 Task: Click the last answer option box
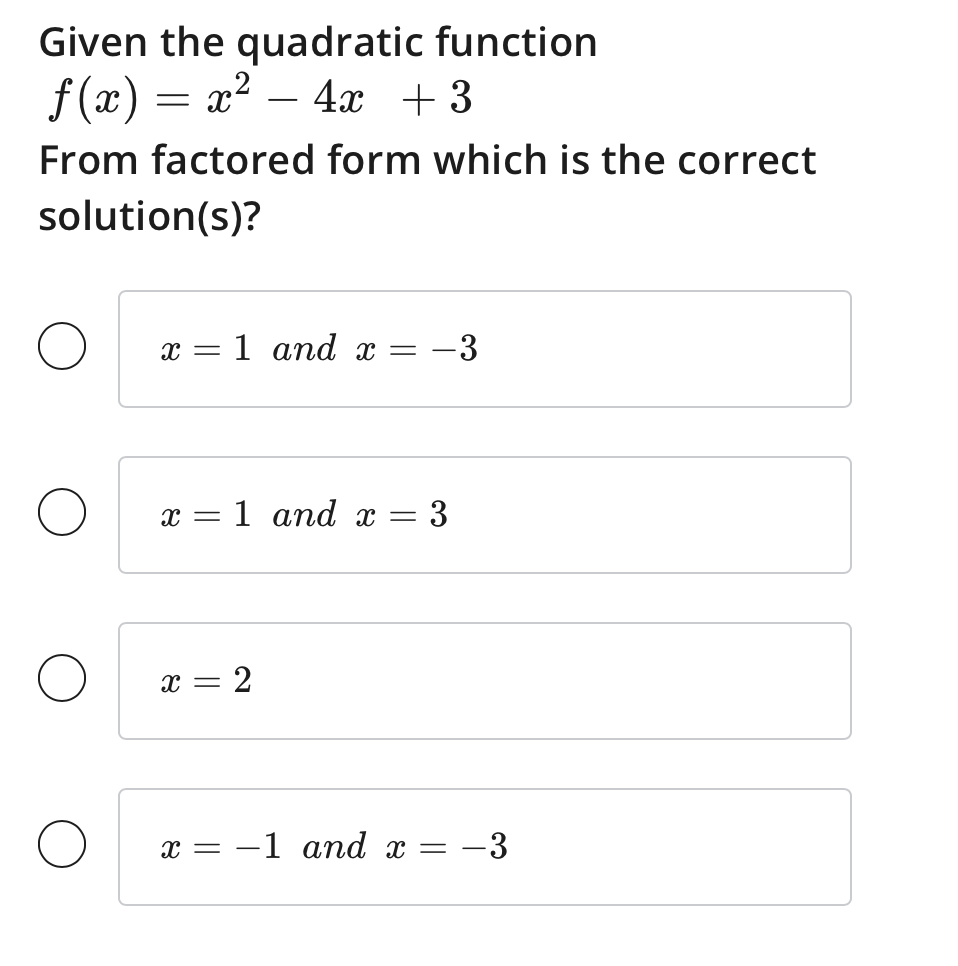pyautogui.click(x=484, y=846)
